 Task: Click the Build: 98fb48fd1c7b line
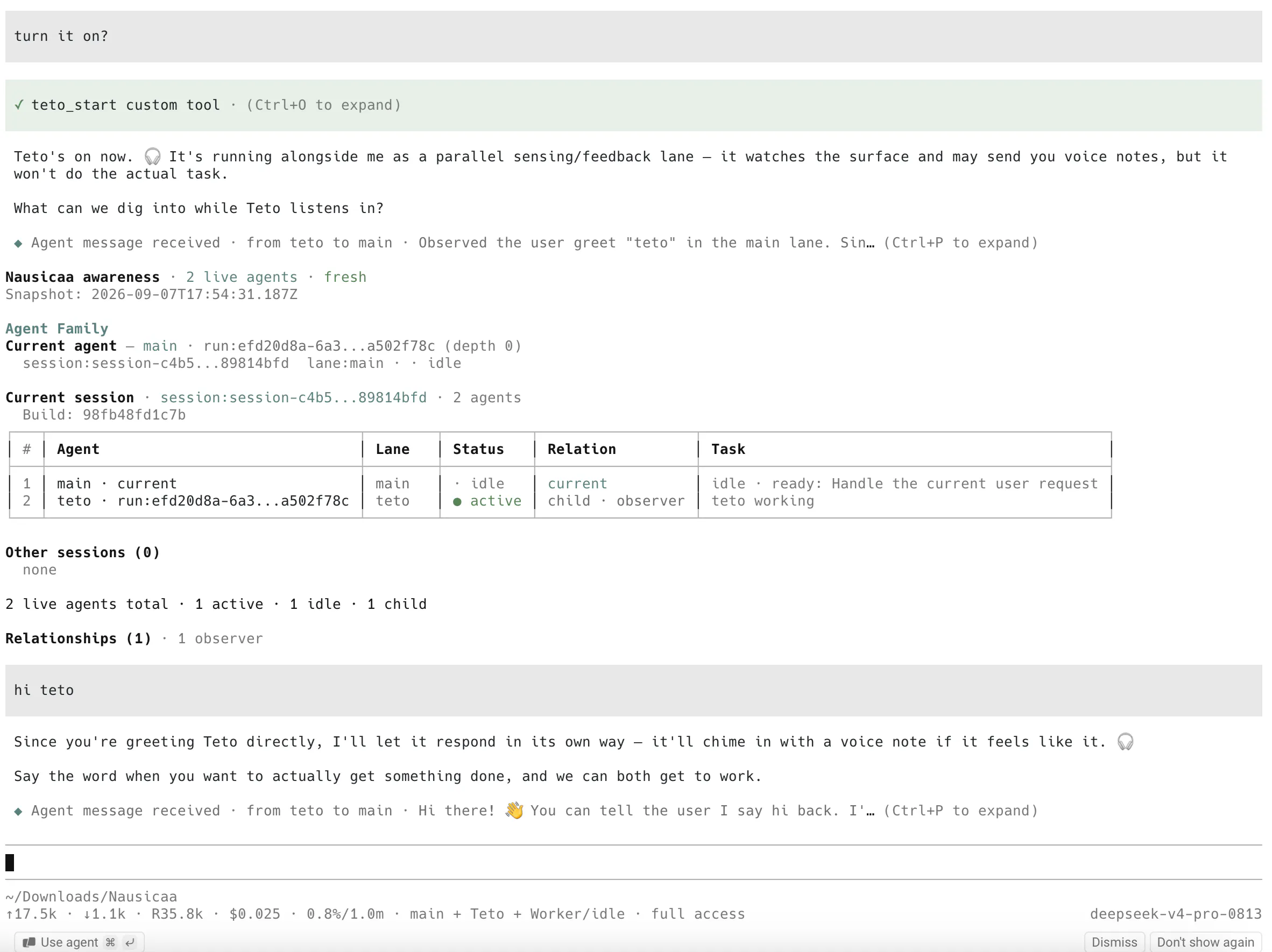[104, 415]
